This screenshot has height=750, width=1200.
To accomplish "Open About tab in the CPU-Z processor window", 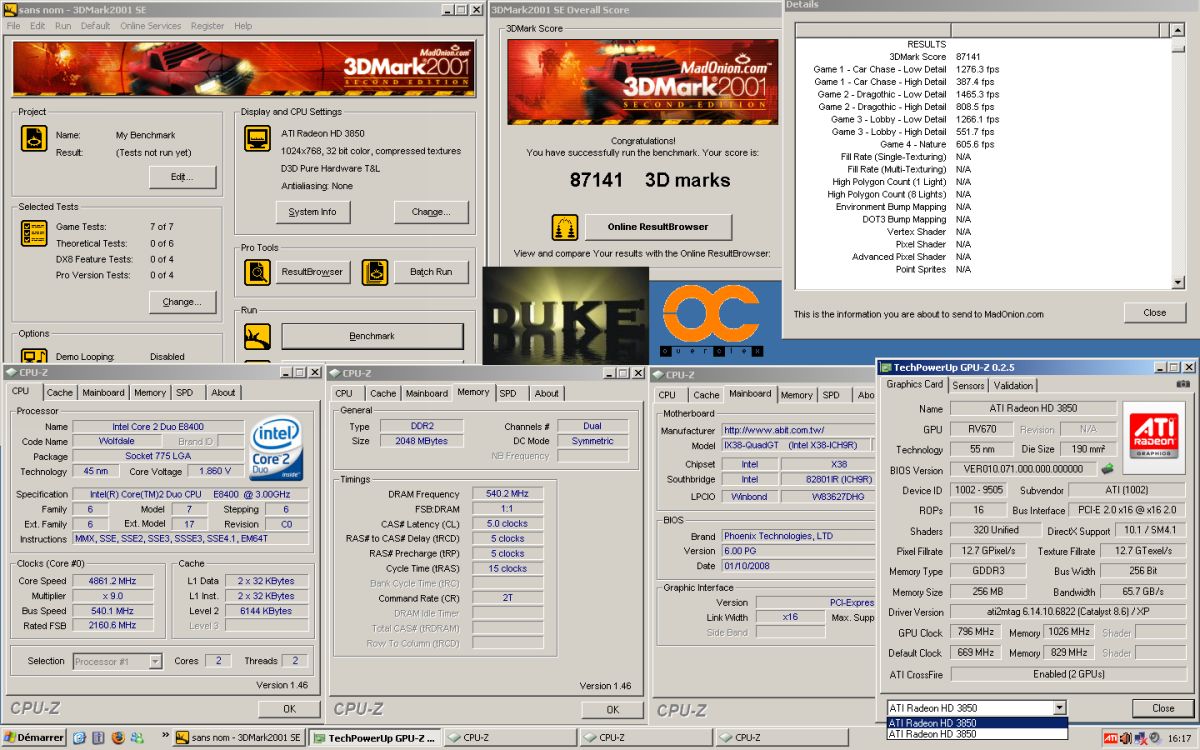I will click(x=223, y=393).
